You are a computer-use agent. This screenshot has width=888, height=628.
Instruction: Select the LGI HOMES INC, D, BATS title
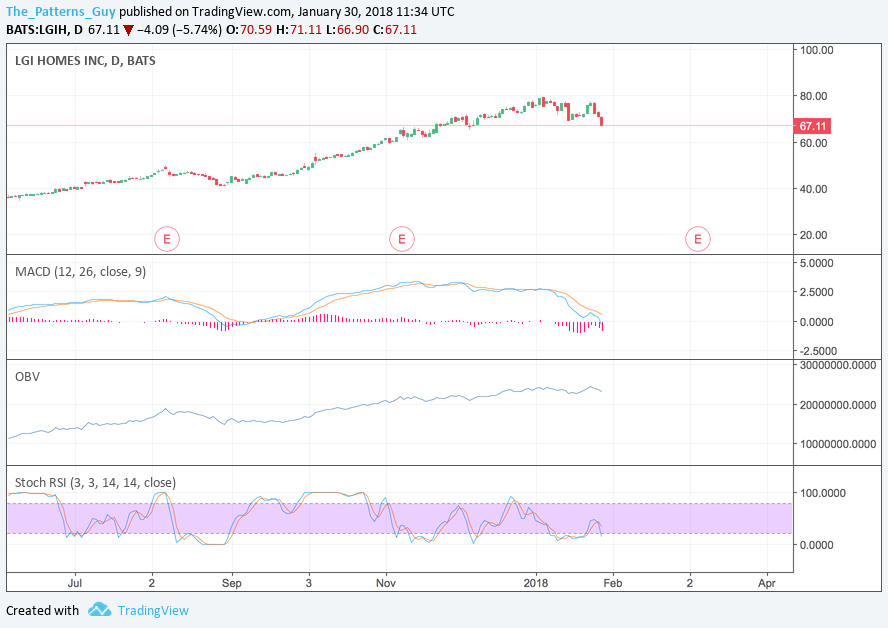coord(85,61)
